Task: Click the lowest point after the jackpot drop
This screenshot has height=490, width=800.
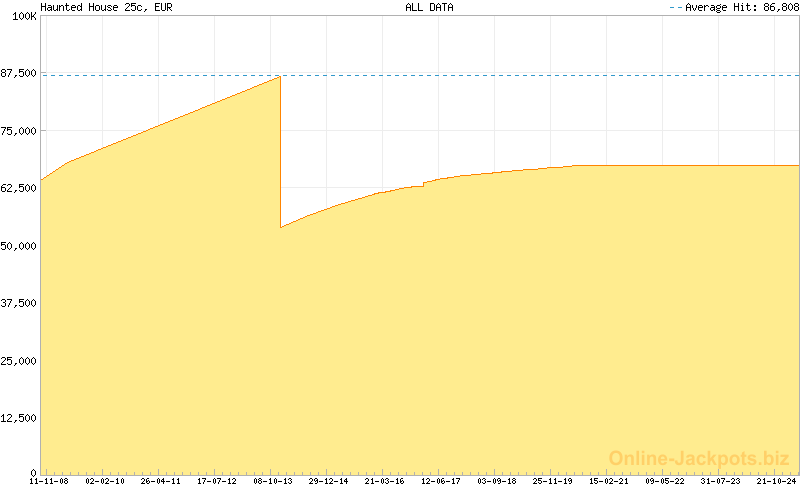Action: 281,227
